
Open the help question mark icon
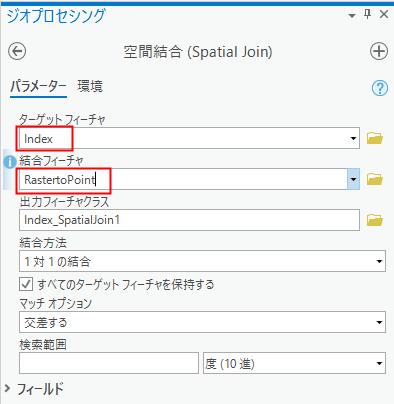pos(380,88)
